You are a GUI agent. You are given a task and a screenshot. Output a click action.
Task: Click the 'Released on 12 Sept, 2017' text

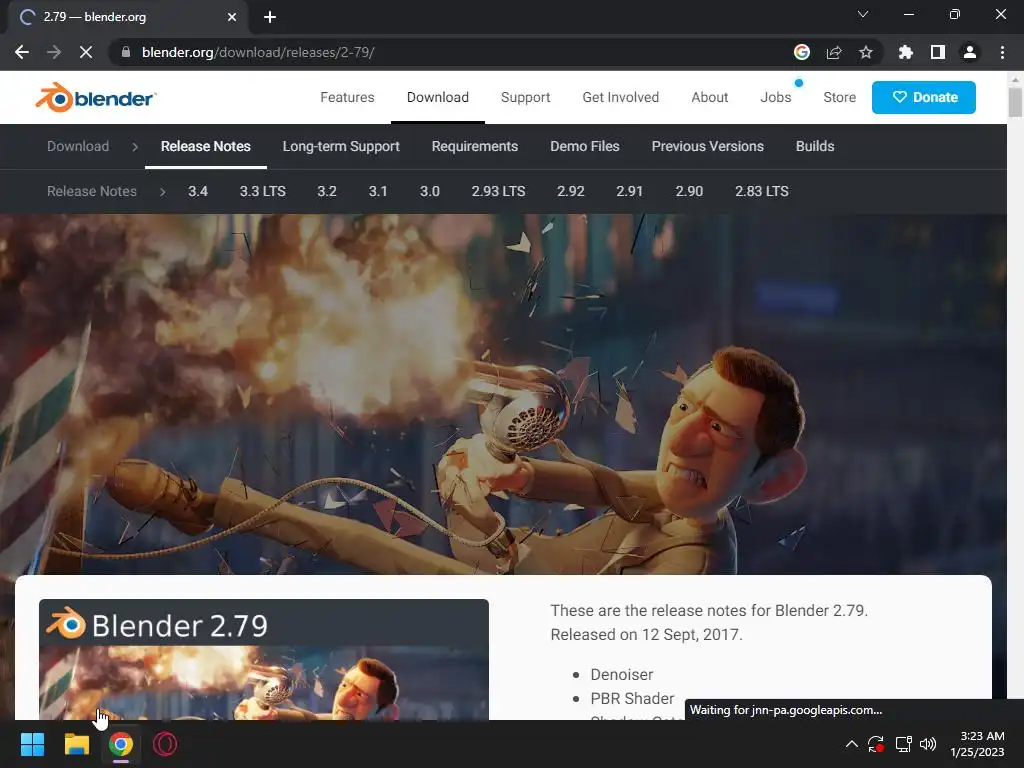[x=647, y=635]
